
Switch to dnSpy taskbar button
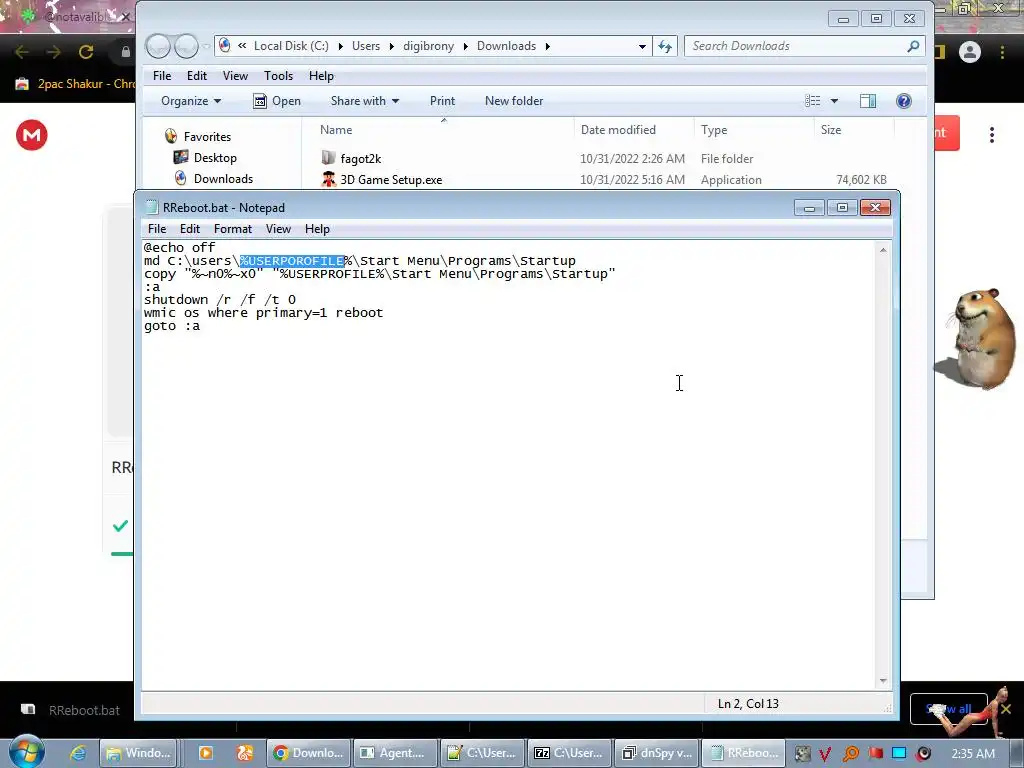[656, 753]
